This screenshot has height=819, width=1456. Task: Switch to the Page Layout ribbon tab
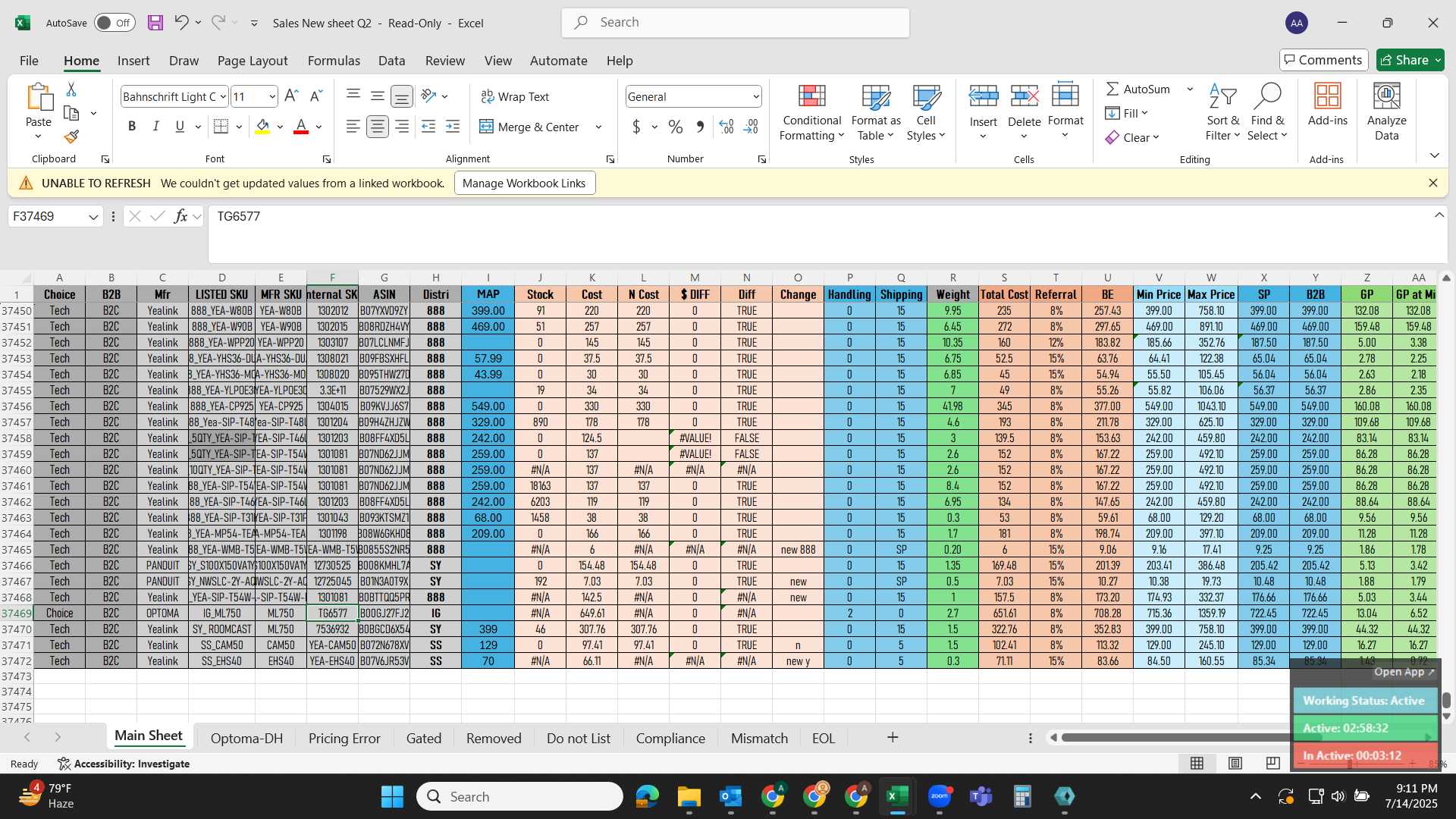tap(253, 61)
